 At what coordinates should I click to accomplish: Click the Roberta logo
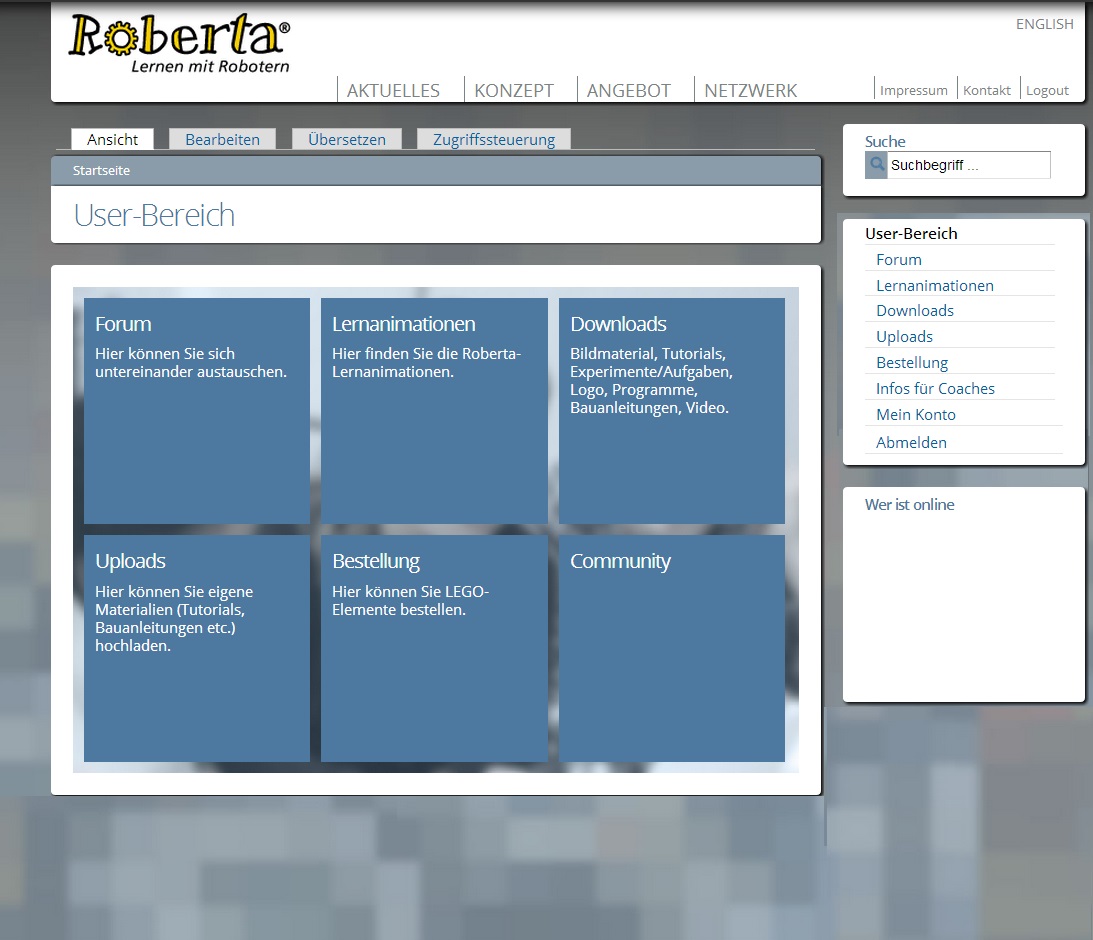tap(179, 43)
